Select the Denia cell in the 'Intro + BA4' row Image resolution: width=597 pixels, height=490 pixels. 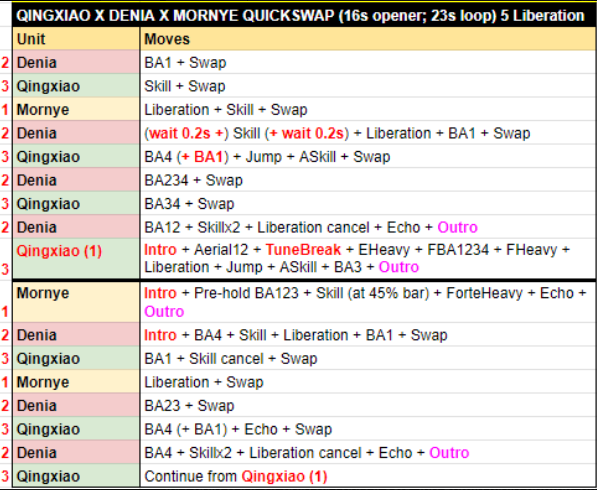click(76, 335)
